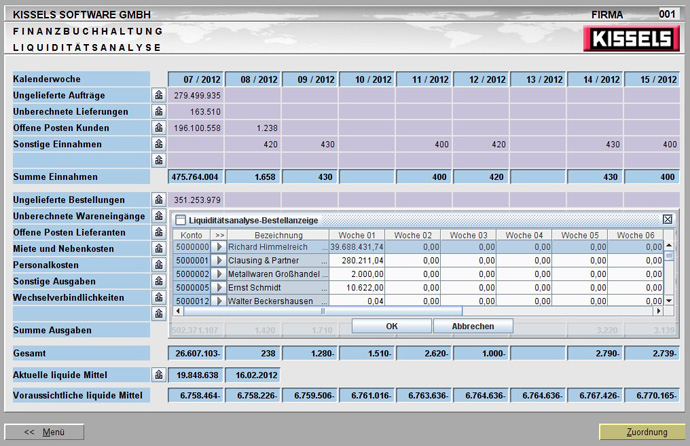The width and height of the screenshot is (690, 446).
Task: Open detail icon for Miete und Nebenkosten
Action: [x=158, y=248]
